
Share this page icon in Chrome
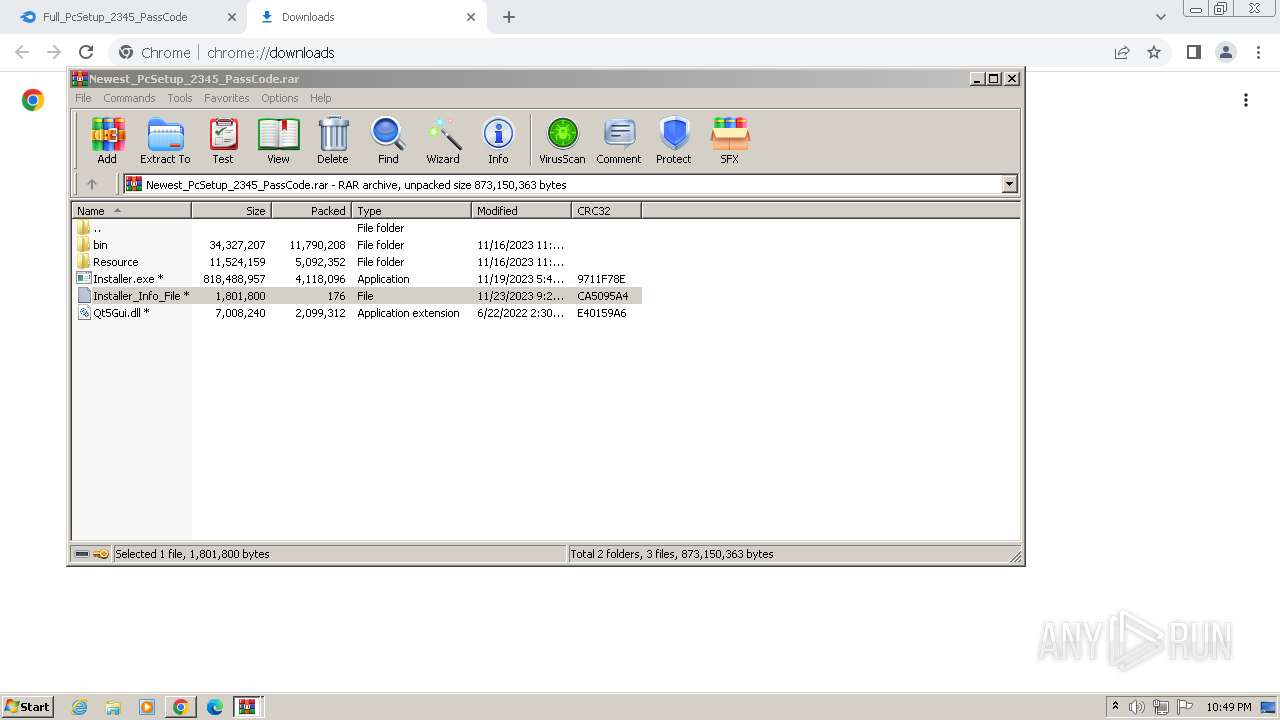coord(1122,52)
